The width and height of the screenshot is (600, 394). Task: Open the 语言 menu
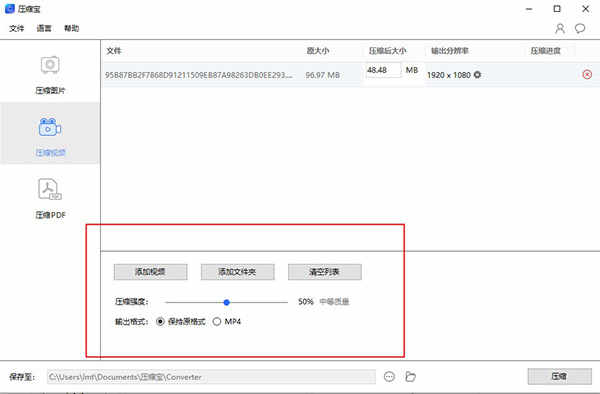[44, 28]
